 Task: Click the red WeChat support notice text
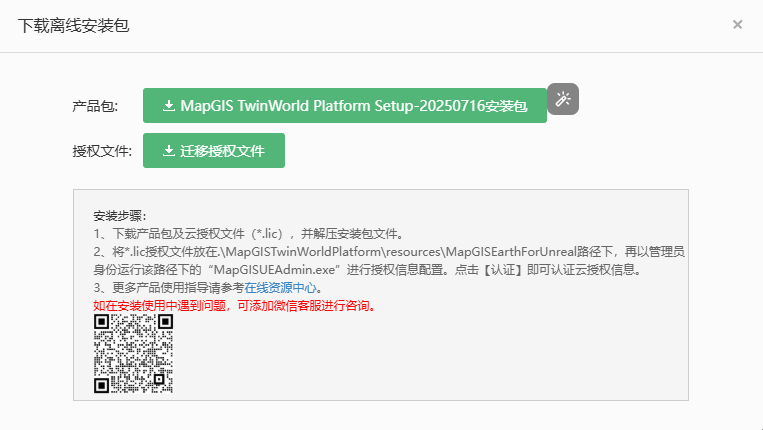(x=235, y=305)
